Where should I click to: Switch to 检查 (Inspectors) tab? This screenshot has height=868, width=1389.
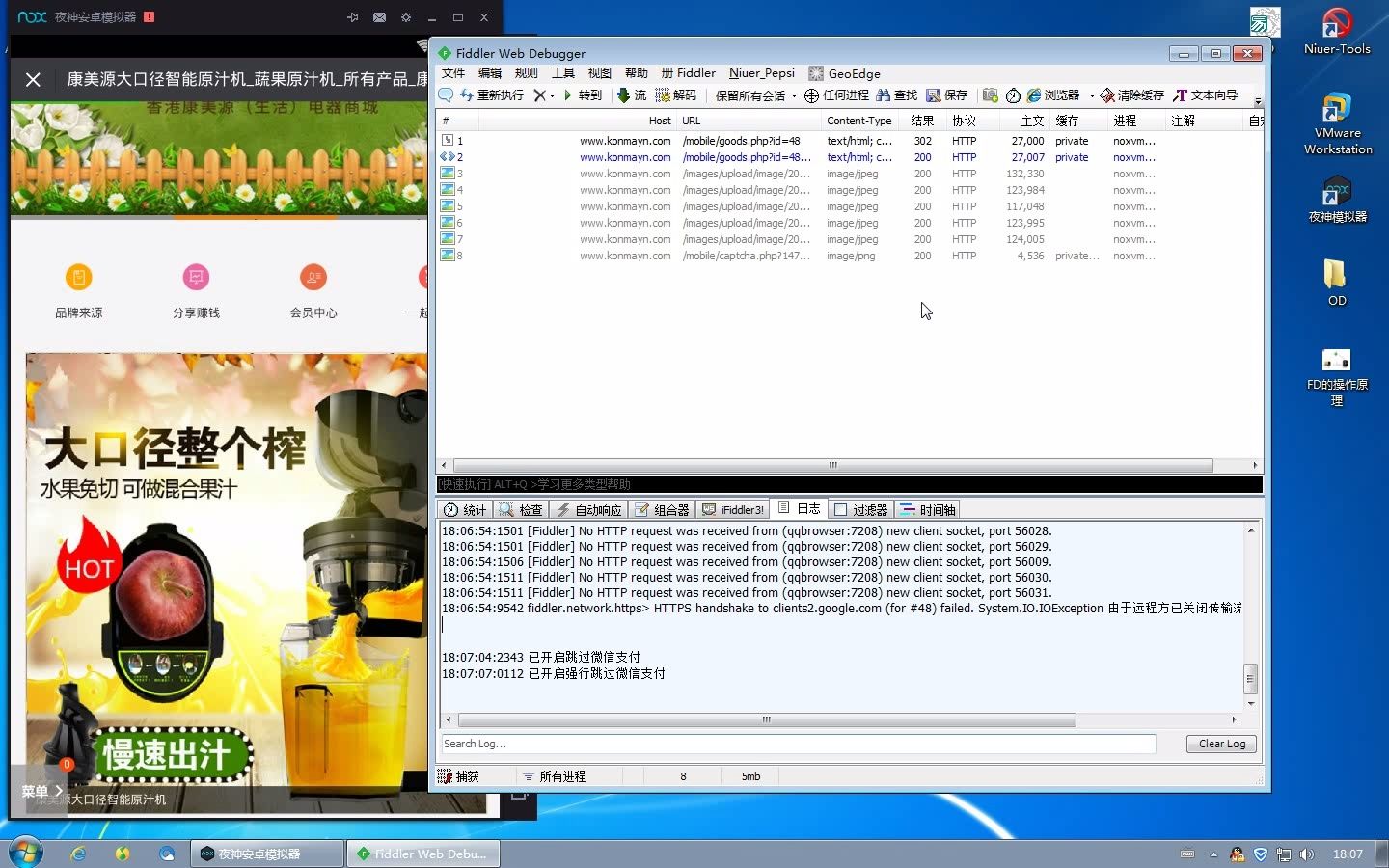[x=521, y=510]
